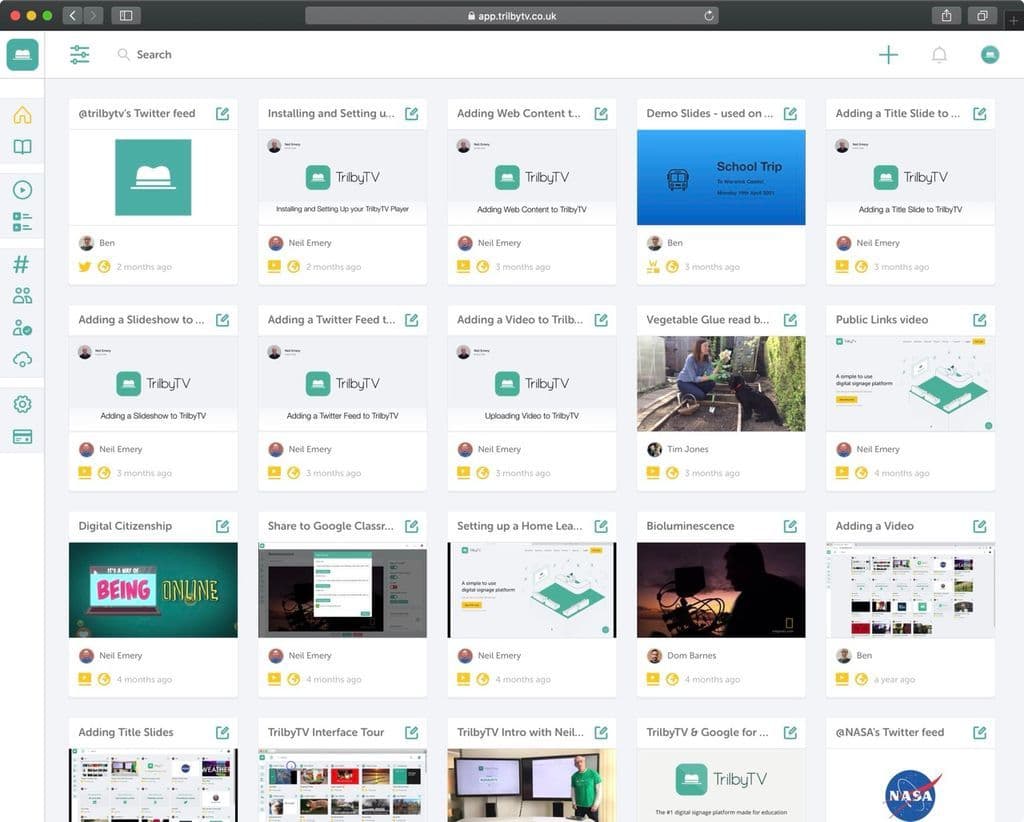Viewport: 1024px width, 822px height.
Task: Click the TrilbyTV Intro with Neil title
Action: 520,733
